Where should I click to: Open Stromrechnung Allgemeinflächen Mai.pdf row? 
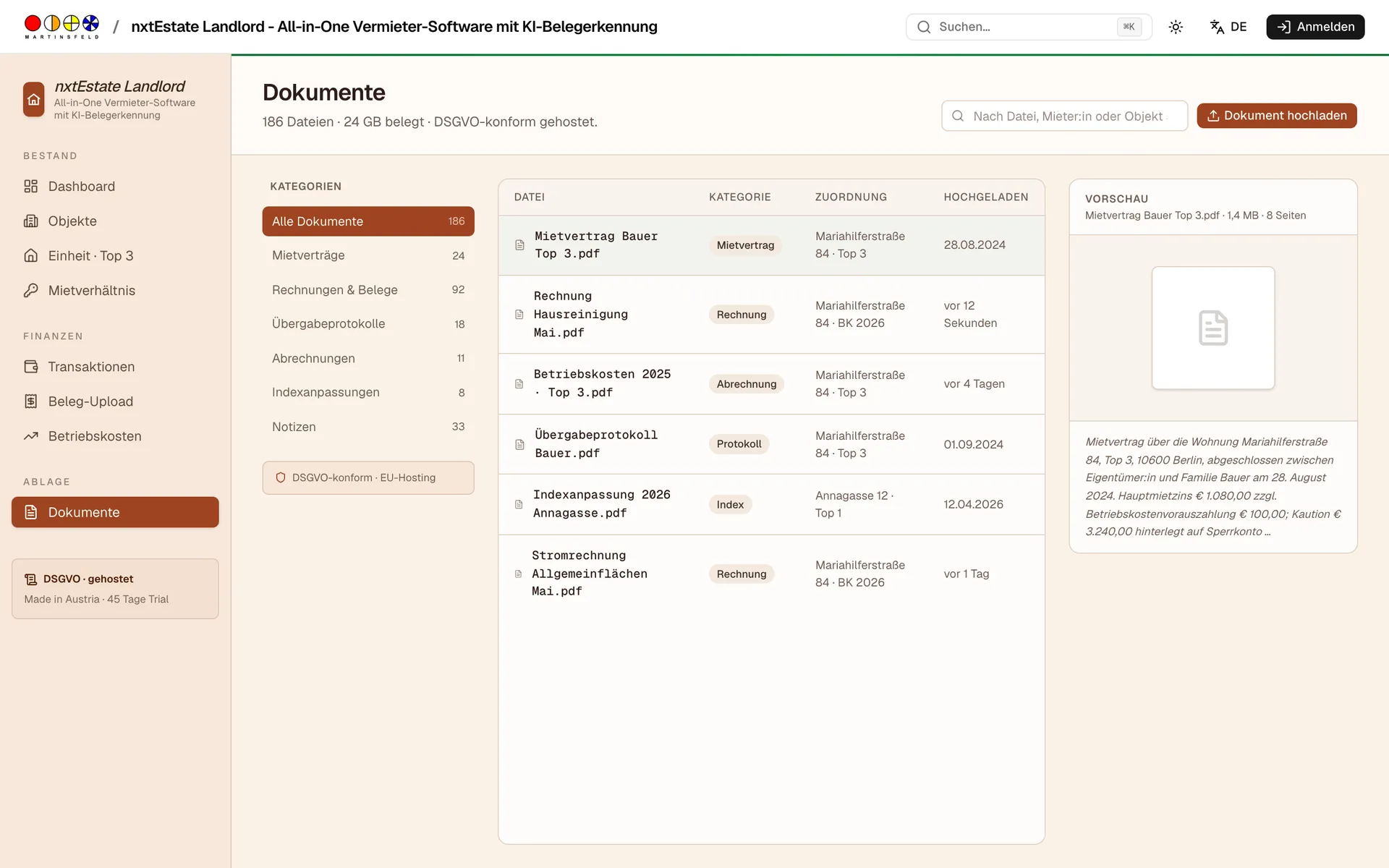(x=771, y=574)
